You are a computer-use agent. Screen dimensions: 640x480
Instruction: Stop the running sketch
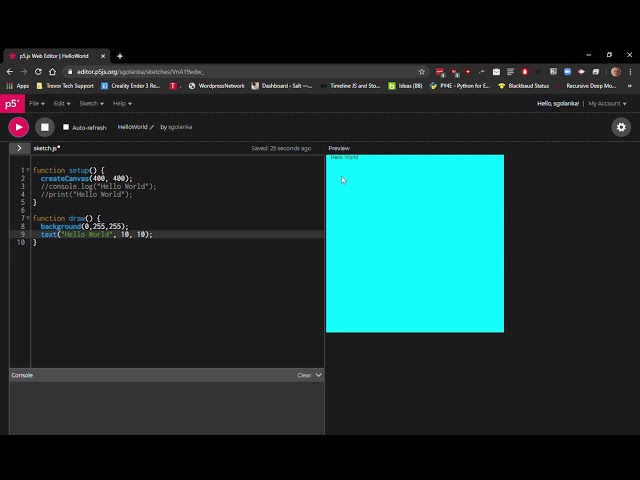click(45, 127)
